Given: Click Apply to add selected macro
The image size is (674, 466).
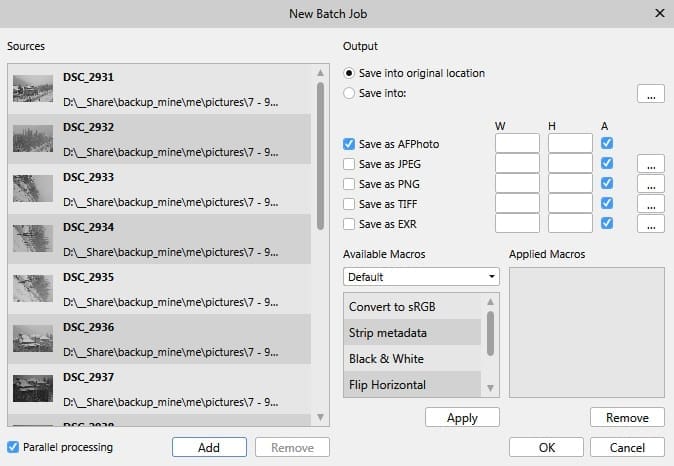Looking at the screenshot, I should (462, 417).
